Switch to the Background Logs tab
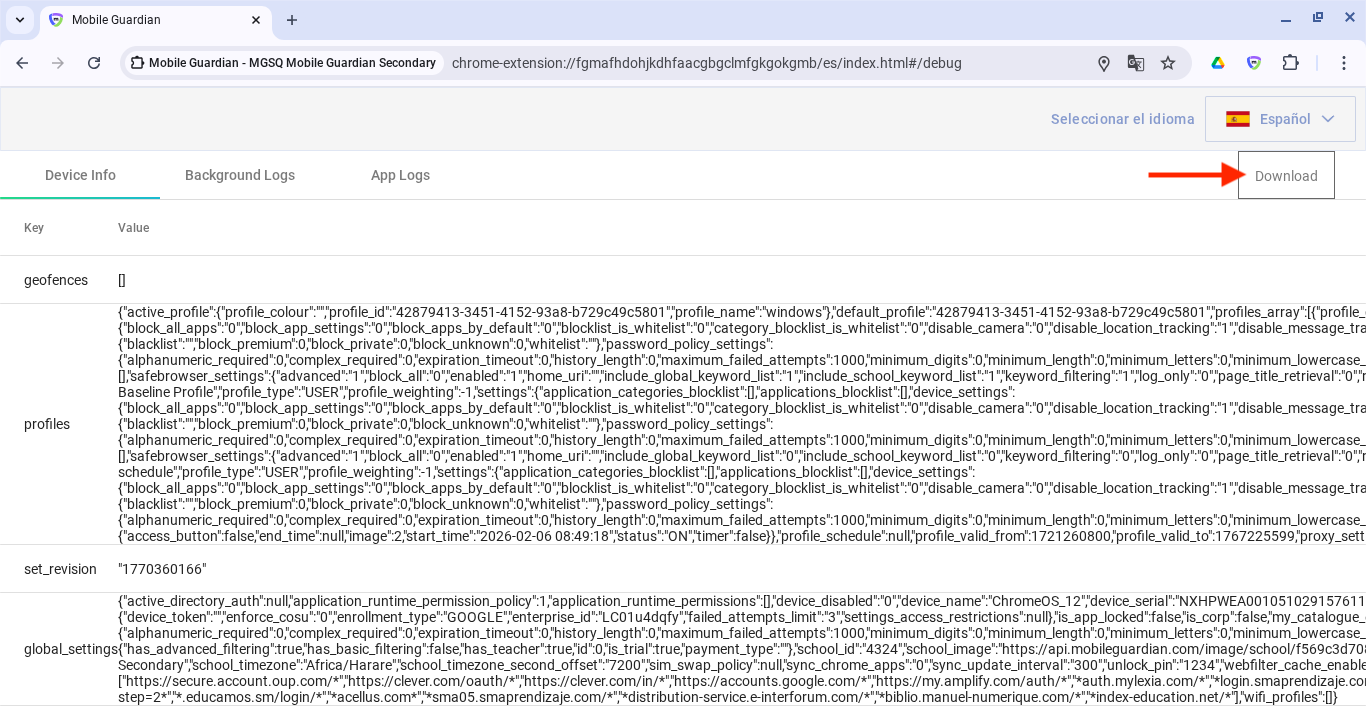Image resolution: width=1366 pixels, height=720 pixels. click(240, 175)
